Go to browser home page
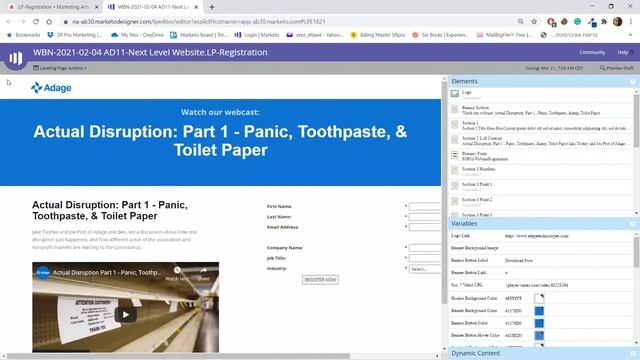This screenshot has width=640, height=360. pyautogui.click(x=49, y=22)
